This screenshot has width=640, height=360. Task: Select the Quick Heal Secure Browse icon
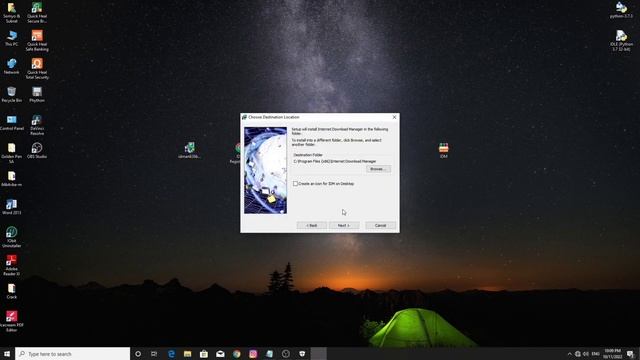click(x=37, y=13)
